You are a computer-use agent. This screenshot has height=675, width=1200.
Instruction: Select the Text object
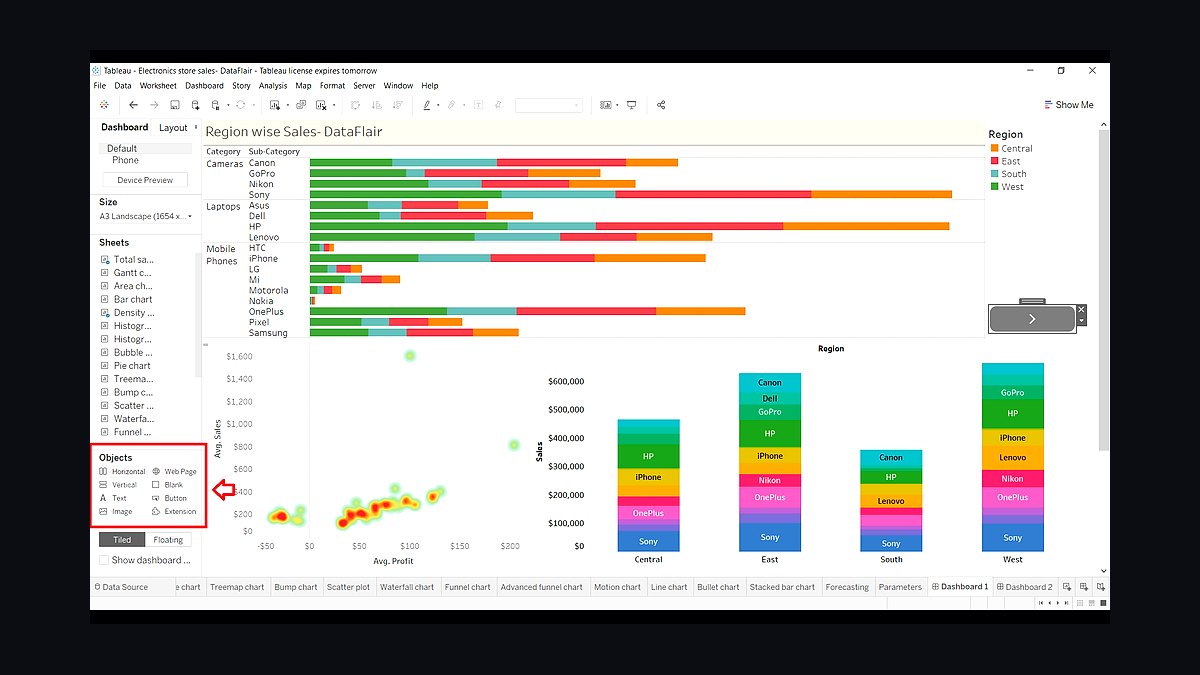click(113, 498)
